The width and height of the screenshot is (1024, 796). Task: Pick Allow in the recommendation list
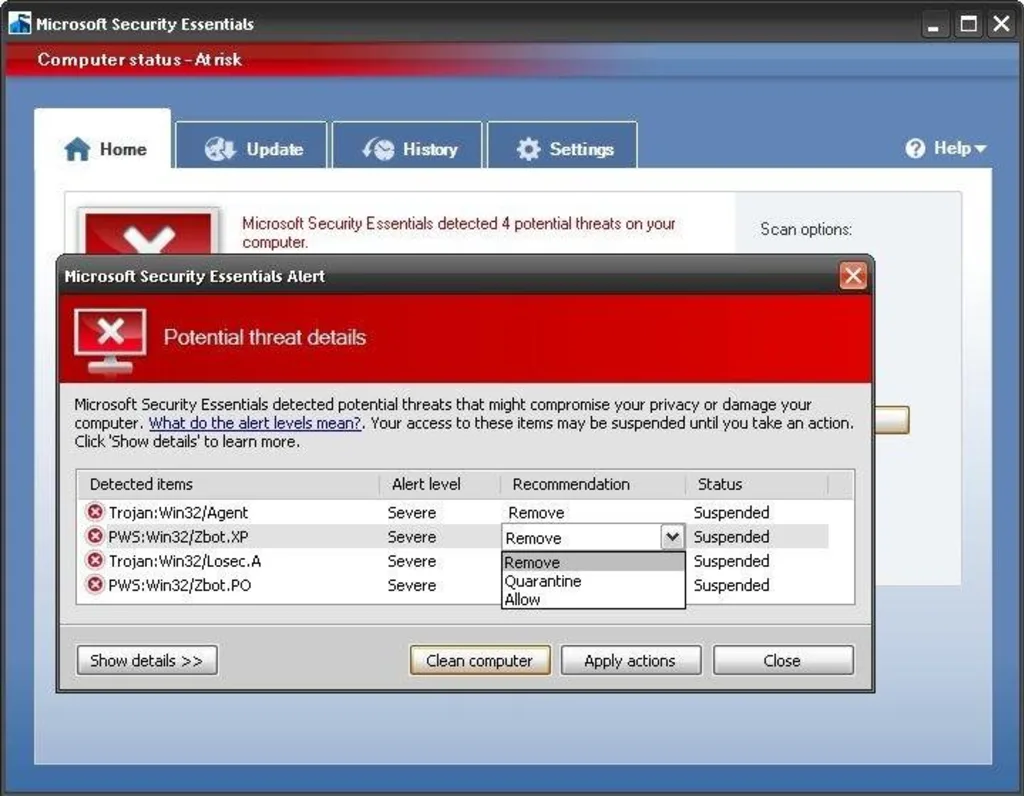click(523, 600)
